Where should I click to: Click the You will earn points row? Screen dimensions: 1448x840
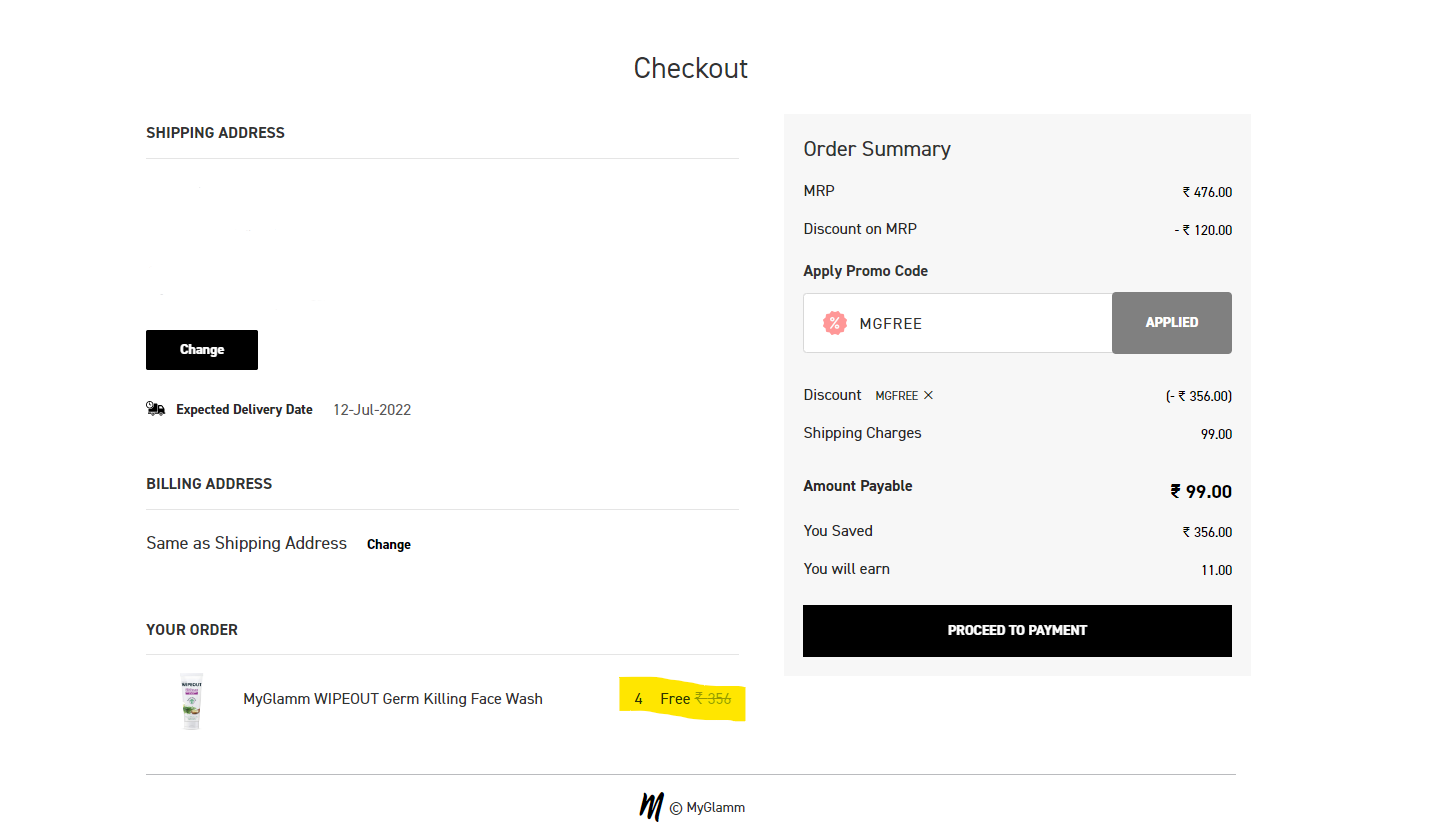coord(1017,569)
